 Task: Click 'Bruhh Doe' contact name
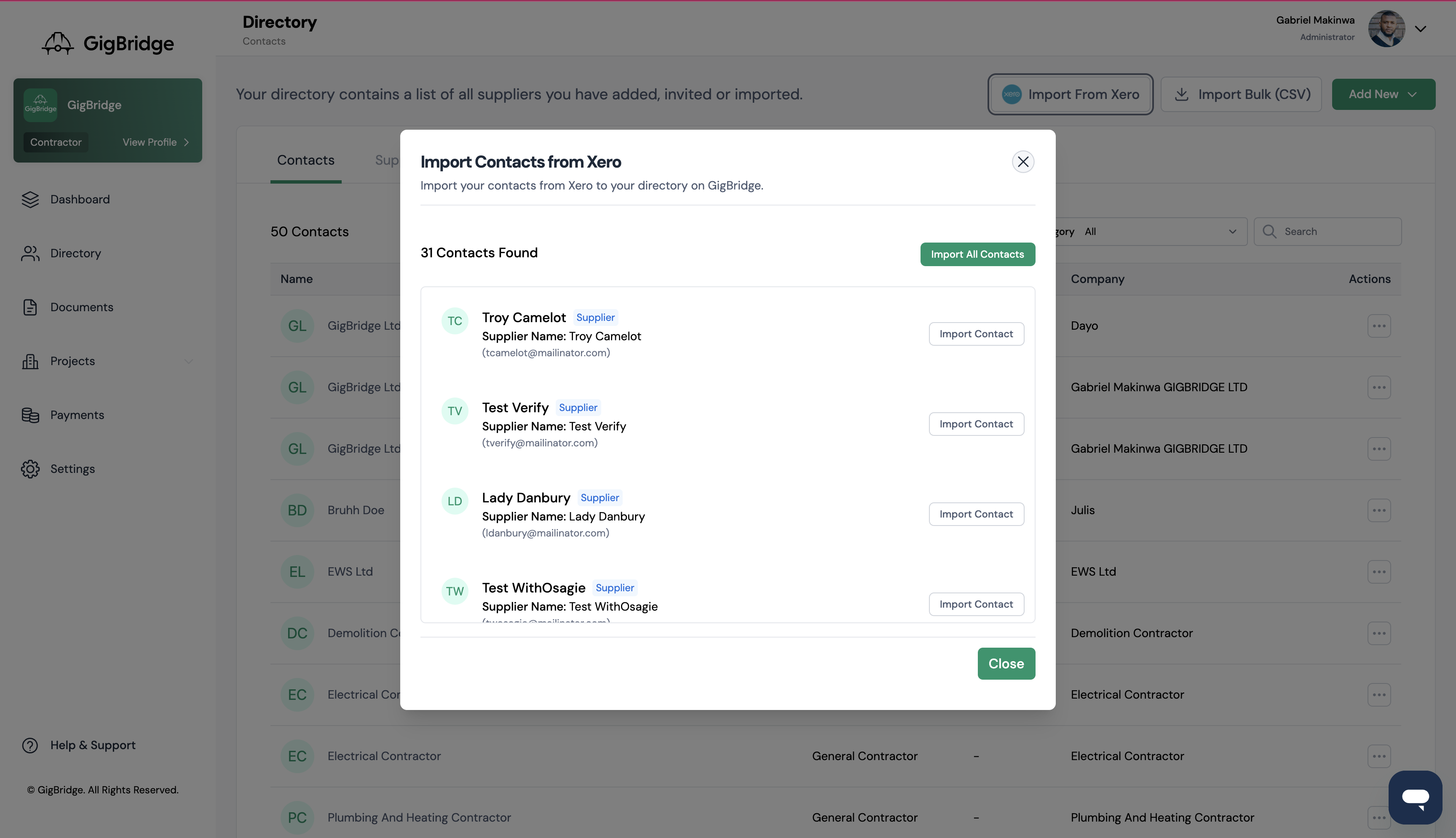coord(356,510)
